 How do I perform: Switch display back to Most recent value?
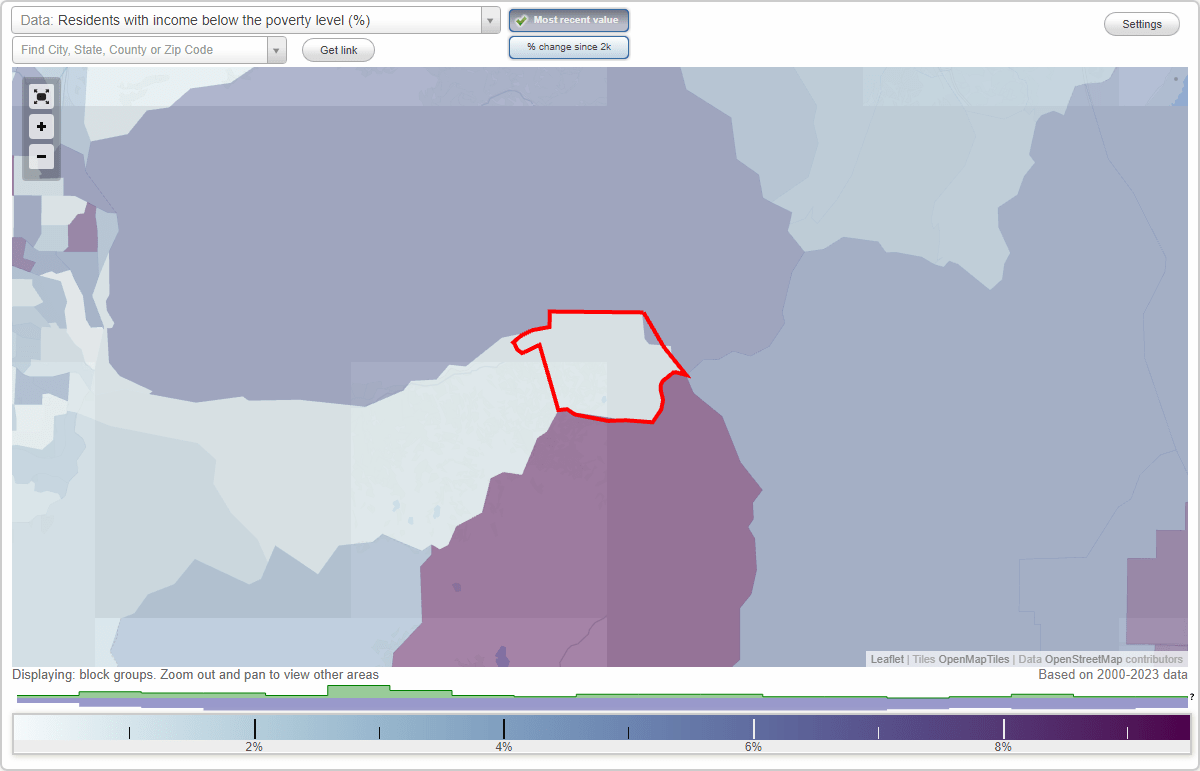[569, 19]
